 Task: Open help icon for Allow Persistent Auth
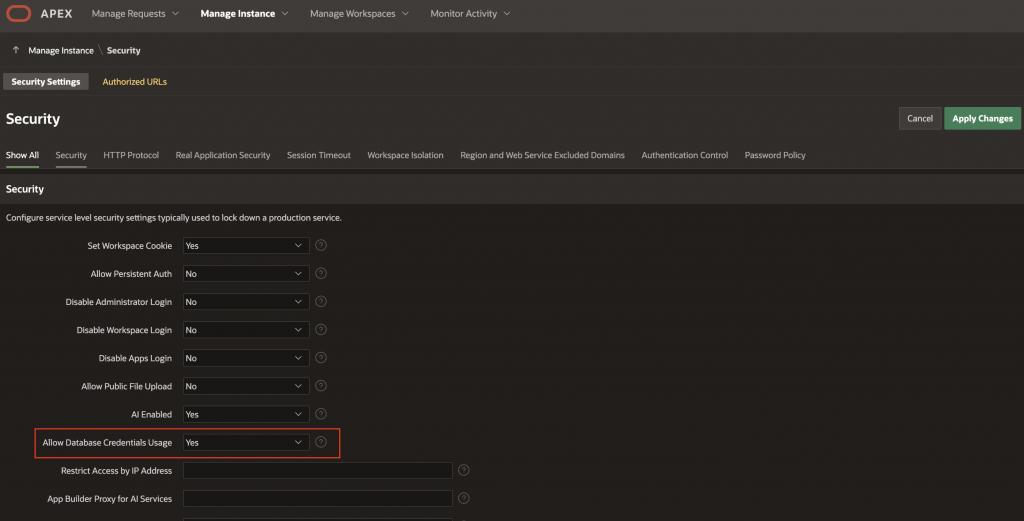click(x=321, y=273)
